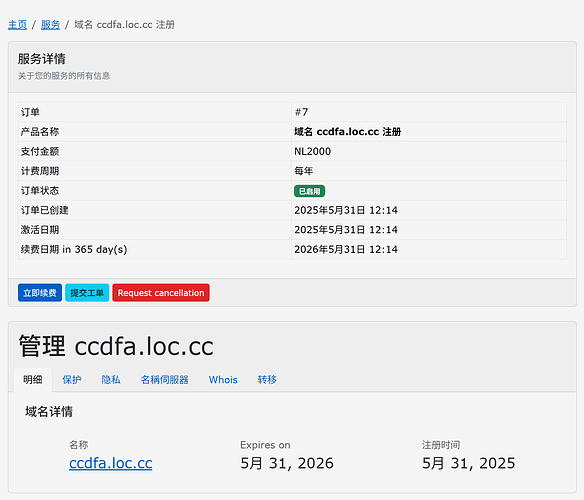Open the 隐私 privacy tab
The height and width of the screenshot is (500, 584).
click(x=111, y=380)
